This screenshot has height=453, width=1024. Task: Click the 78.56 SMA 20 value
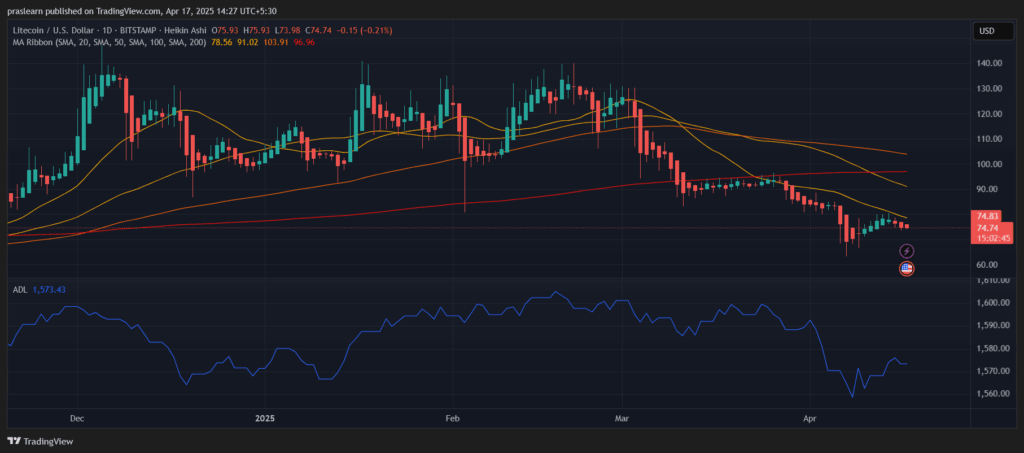click(x=220, y=42)
